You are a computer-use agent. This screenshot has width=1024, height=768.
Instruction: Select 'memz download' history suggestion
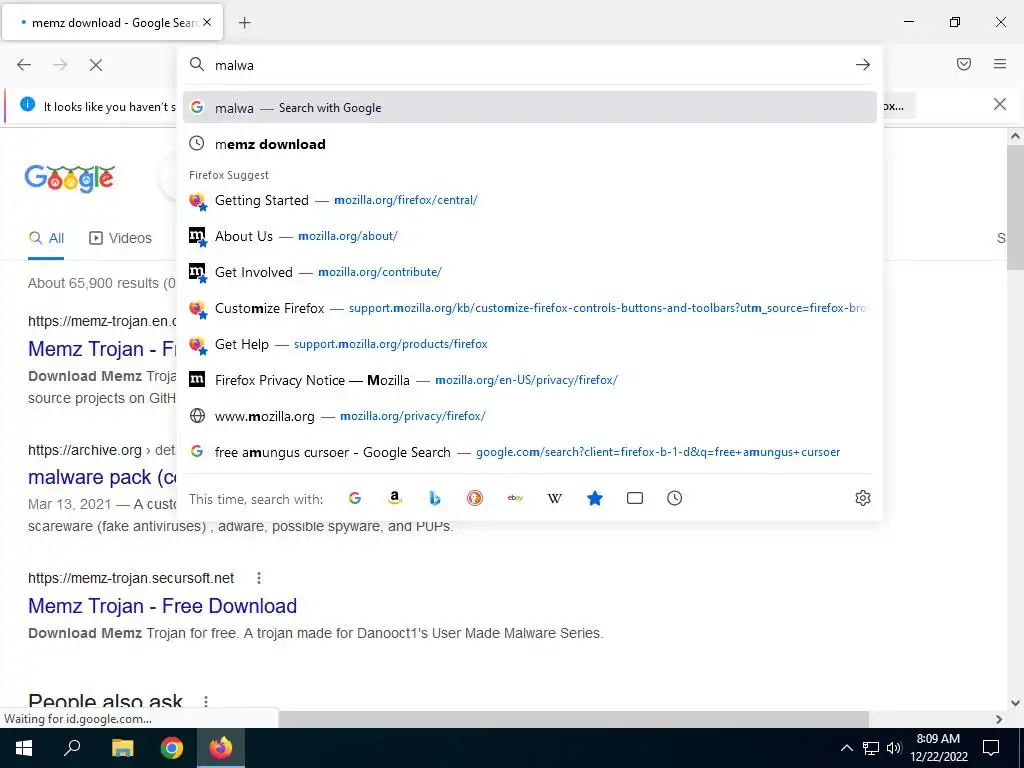[530, 144]
